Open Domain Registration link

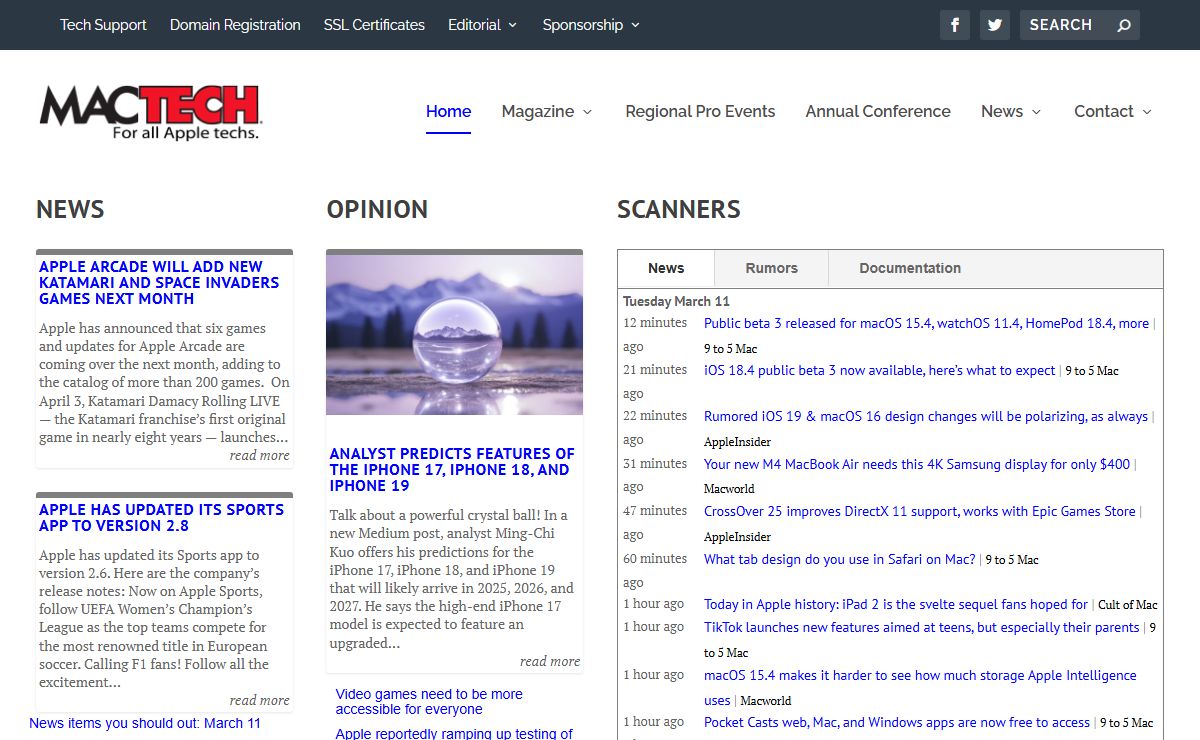pyautogui.click(x=235, y=25)
